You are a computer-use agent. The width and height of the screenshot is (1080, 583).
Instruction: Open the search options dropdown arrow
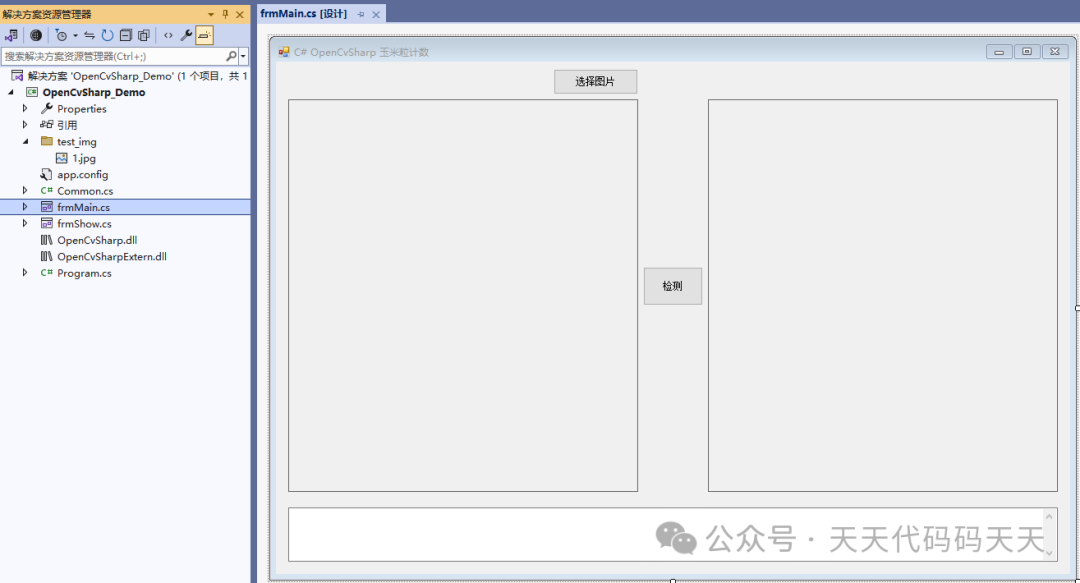243,57
